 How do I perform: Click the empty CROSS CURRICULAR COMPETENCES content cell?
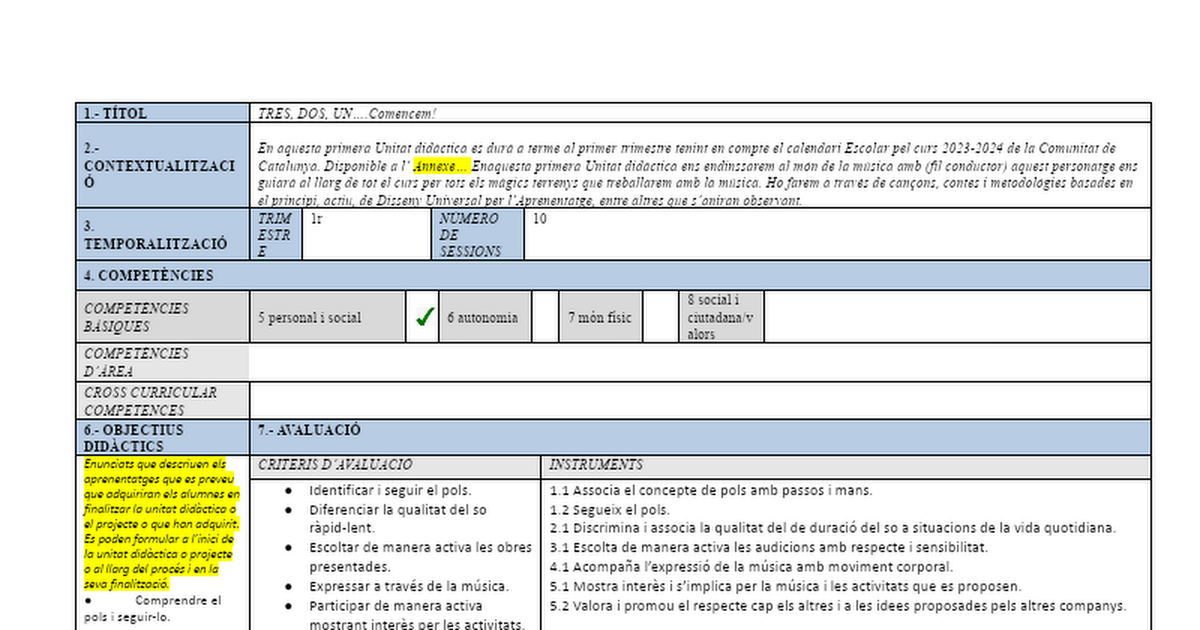[700, 401]
